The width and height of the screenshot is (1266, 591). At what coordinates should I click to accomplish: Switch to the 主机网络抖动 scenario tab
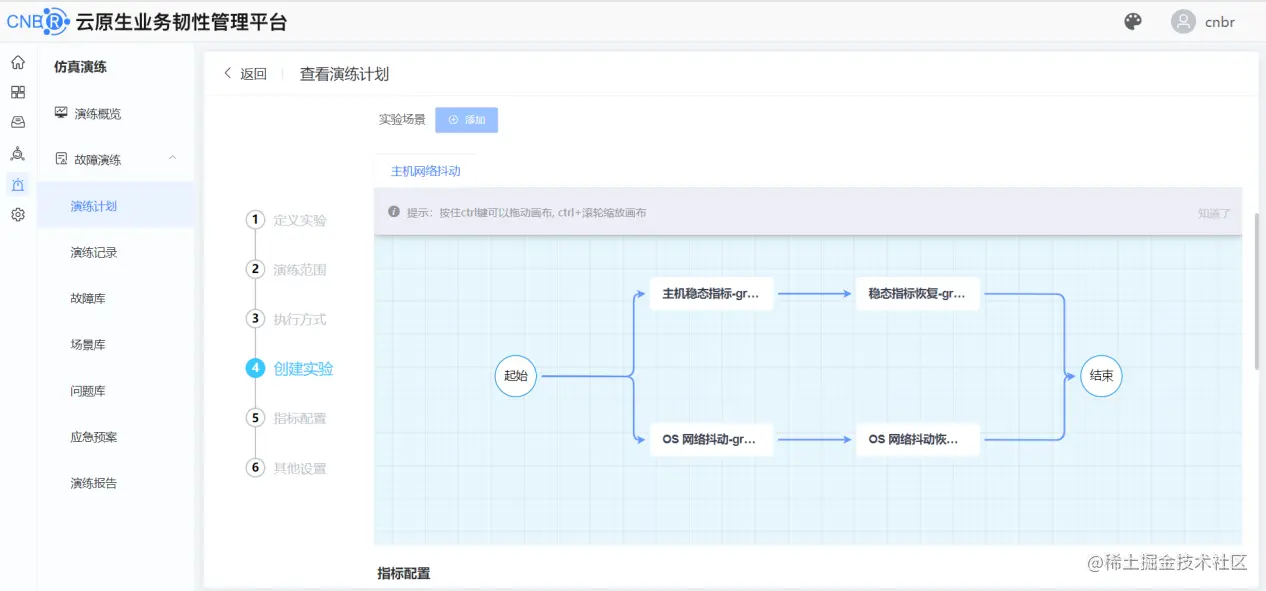tap(422, 170)
